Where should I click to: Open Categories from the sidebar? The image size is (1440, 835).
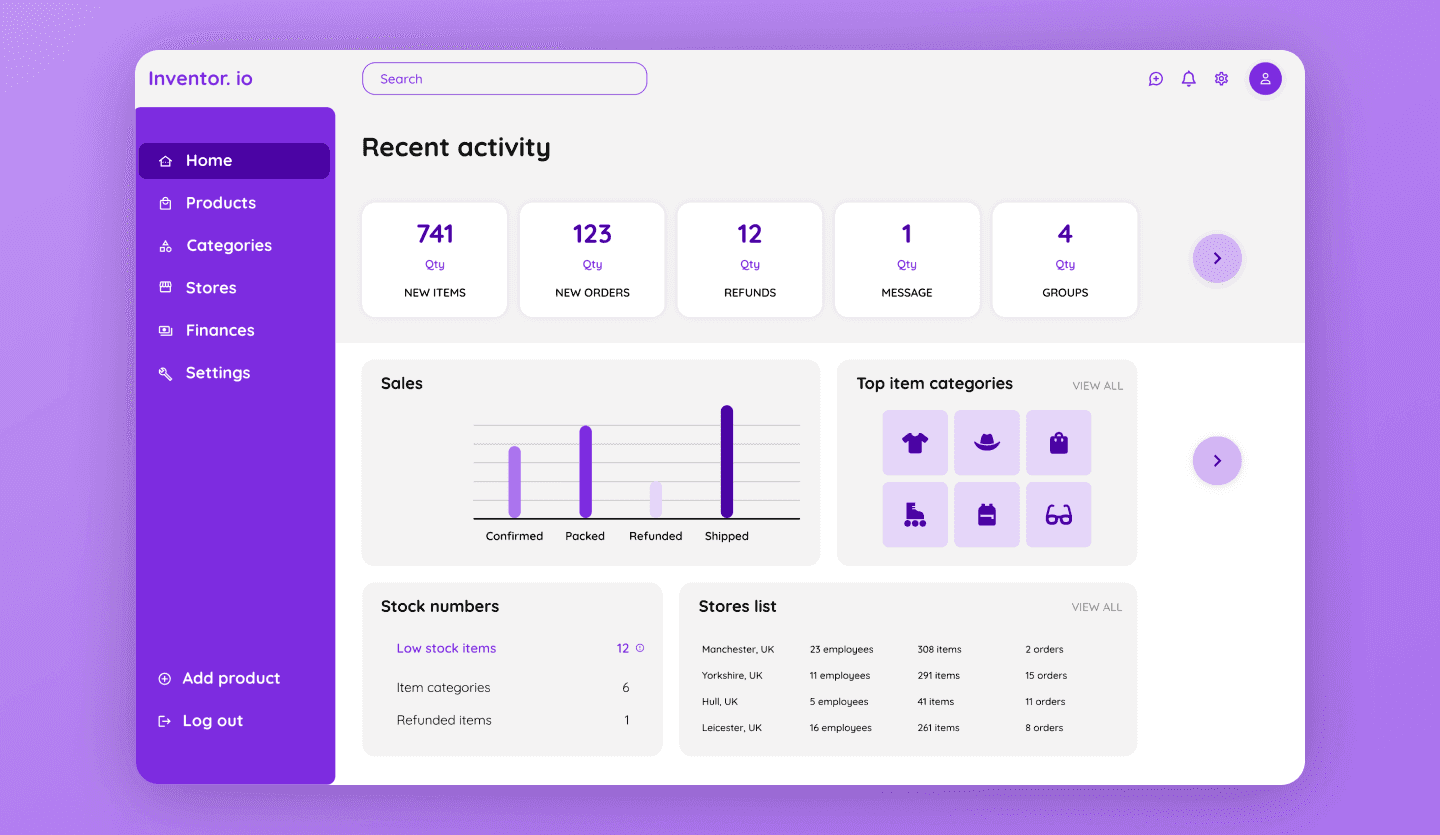click(x=228, y=246)
